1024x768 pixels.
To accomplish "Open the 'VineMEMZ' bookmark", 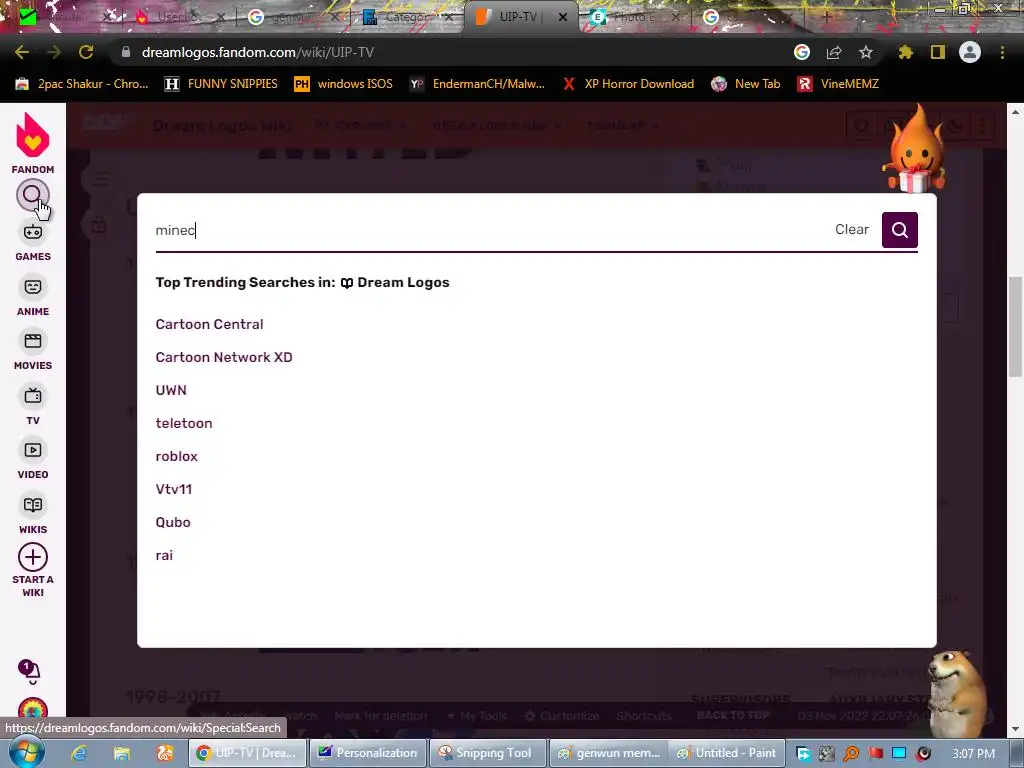I will (x=838, y=84).
